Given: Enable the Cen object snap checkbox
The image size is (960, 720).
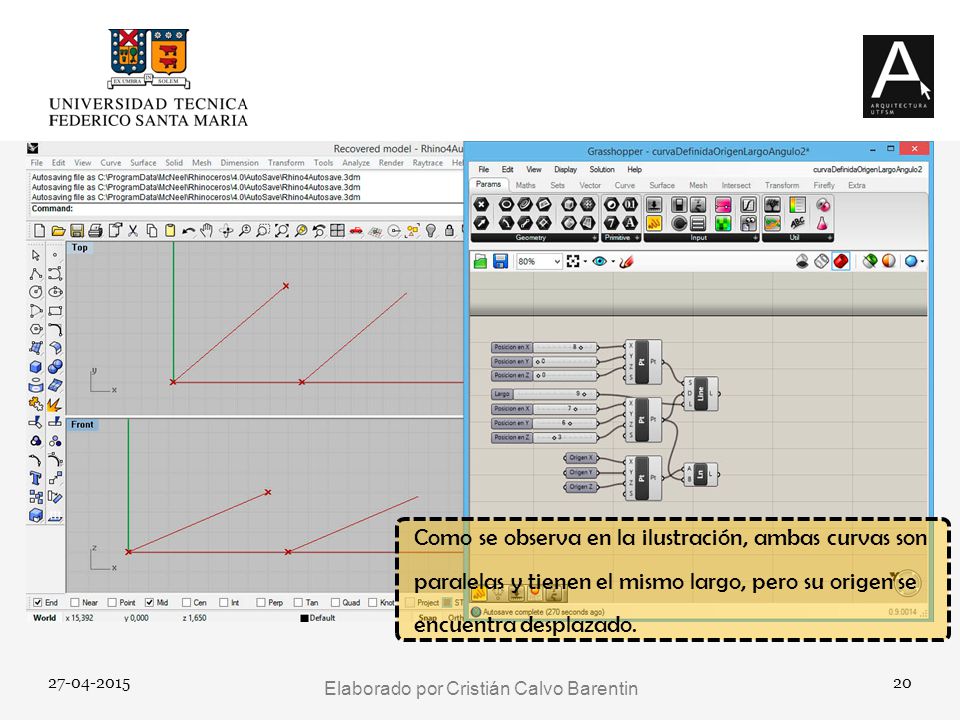Looking at the screenshot, I should [x=186, y=602].
